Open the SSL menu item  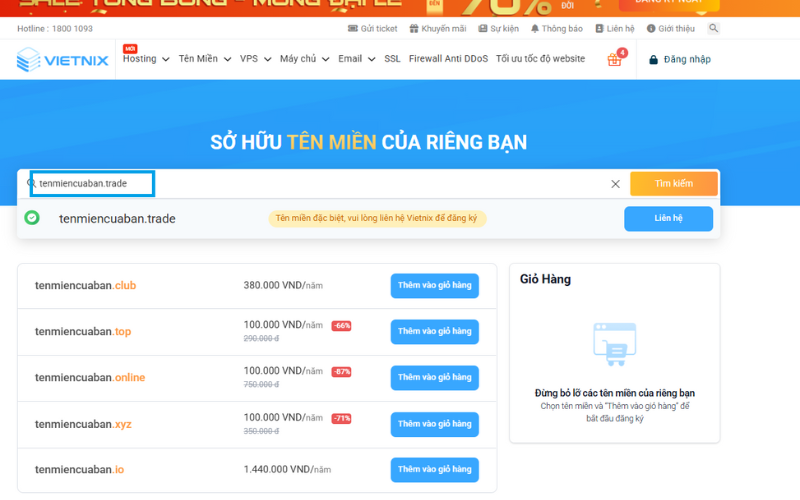(392, 59)
